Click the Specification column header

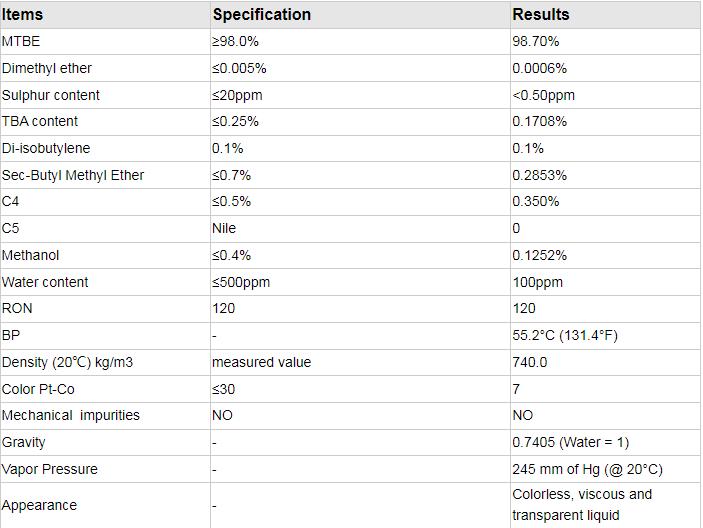(x=261, y=15)
